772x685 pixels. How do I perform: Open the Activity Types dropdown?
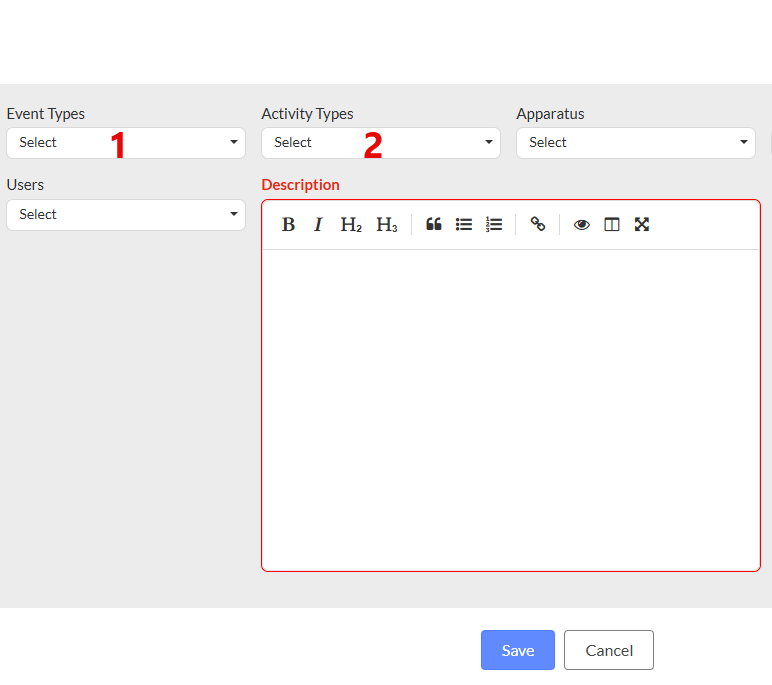click(x=381, y=143)
